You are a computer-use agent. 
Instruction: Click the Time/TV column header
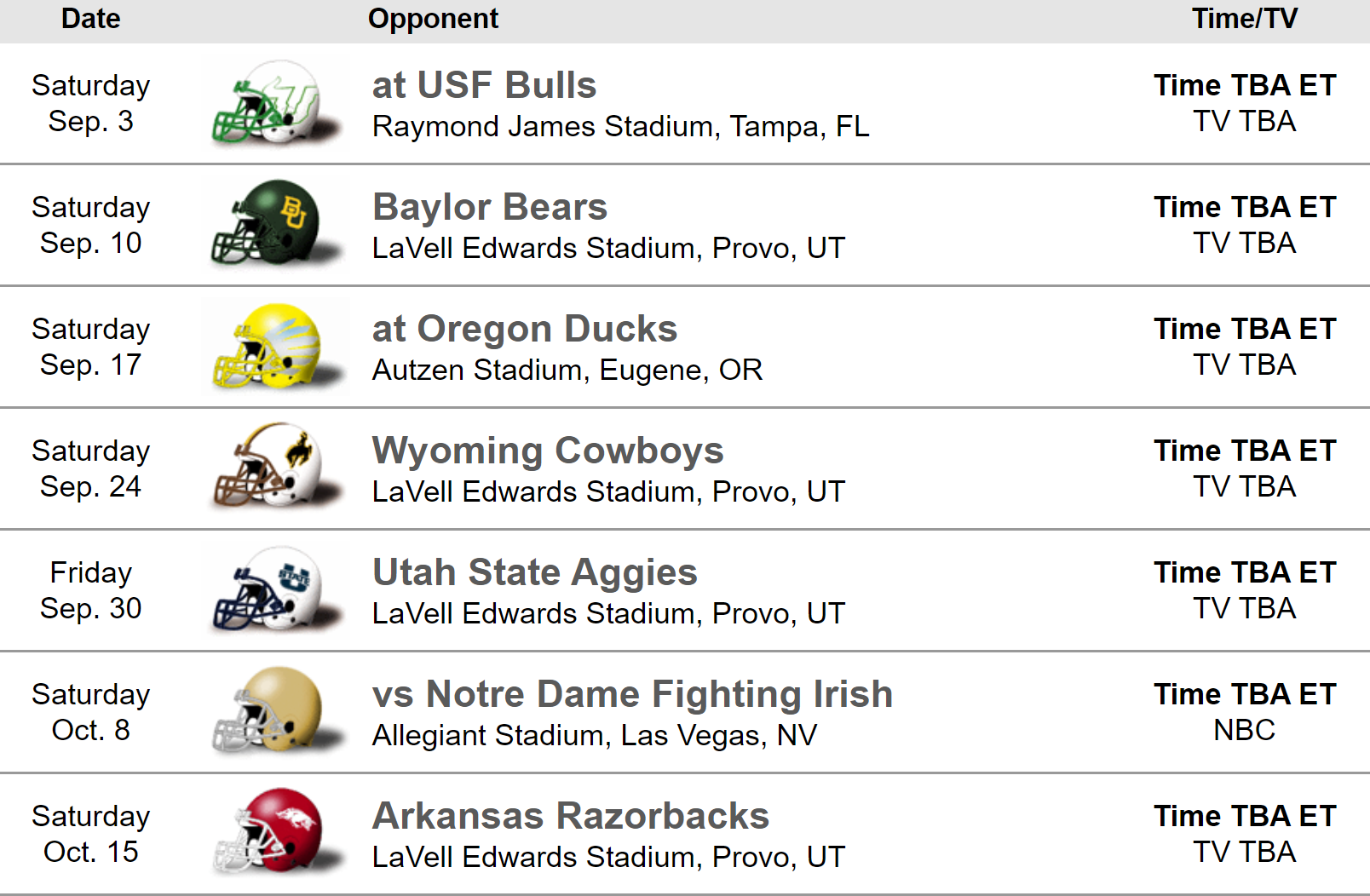(1245, 19)
